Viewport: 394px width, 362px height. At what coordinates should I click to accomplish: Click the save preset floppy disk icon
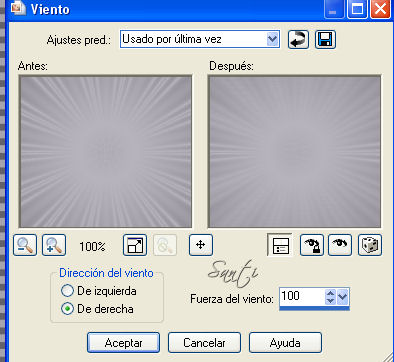tap(325, 40)
